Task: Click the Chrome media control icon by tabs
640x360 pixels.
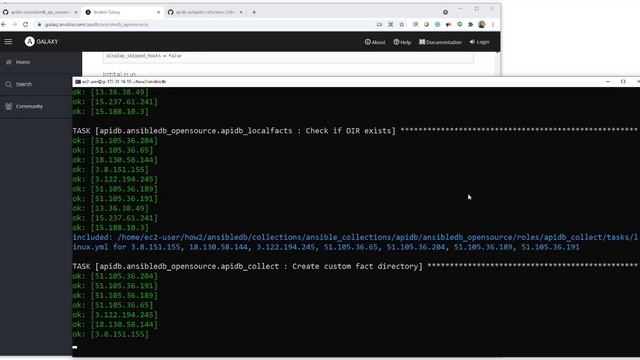Action: 445,12
